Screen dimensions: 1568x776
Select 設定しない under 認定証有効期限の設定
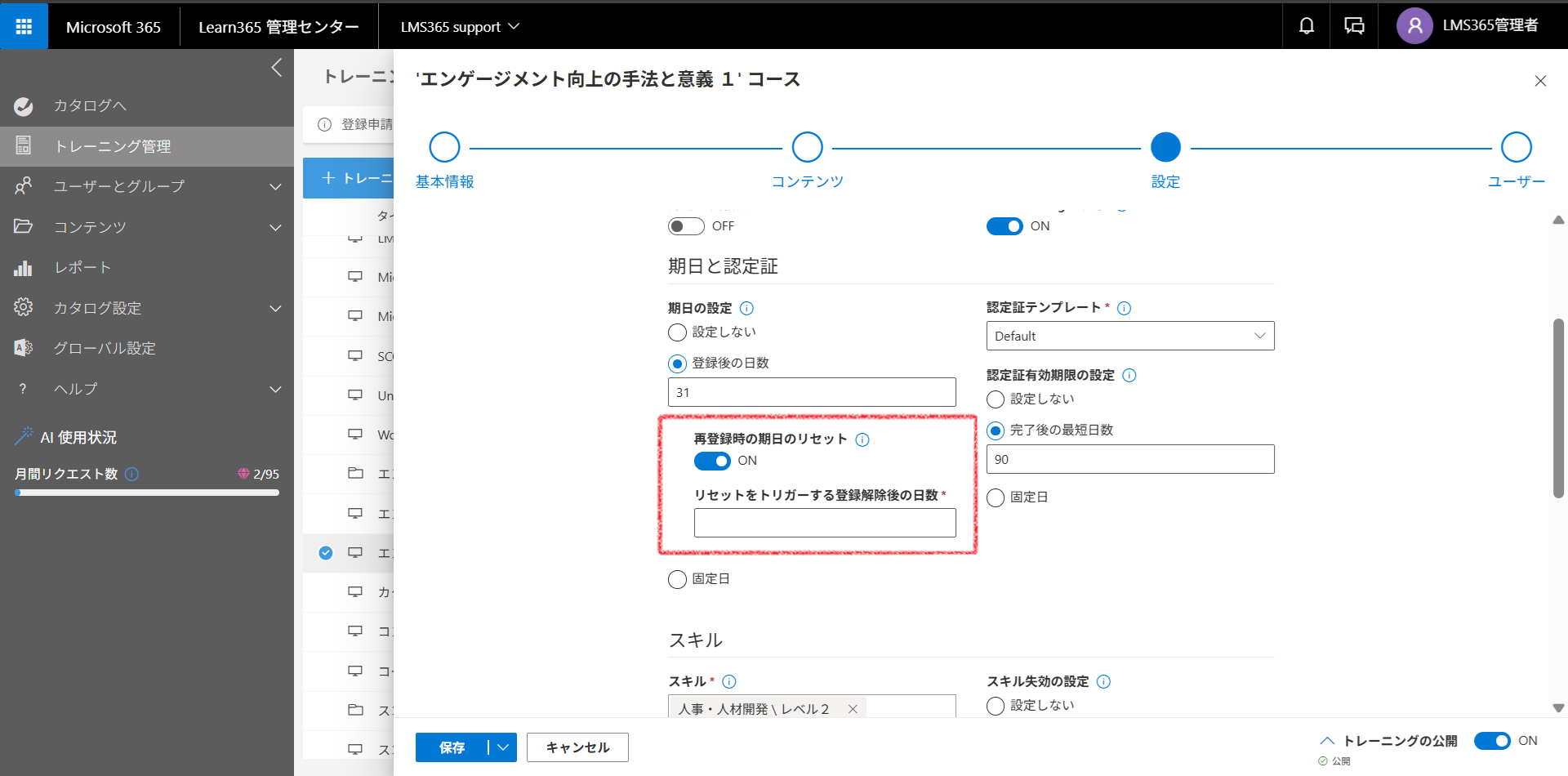pyautogui.click(x=996, y=399)
